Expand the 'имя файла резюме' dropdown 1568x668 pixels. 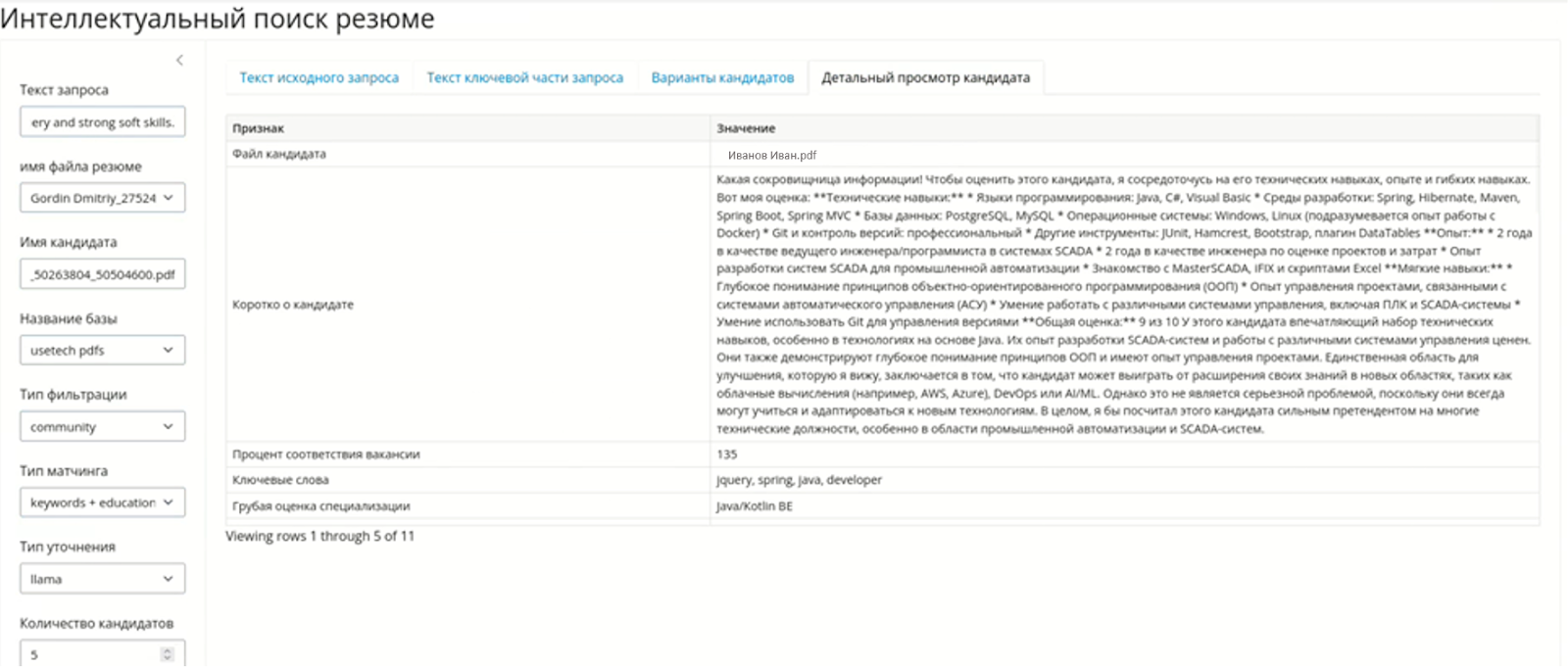point(102,198)
